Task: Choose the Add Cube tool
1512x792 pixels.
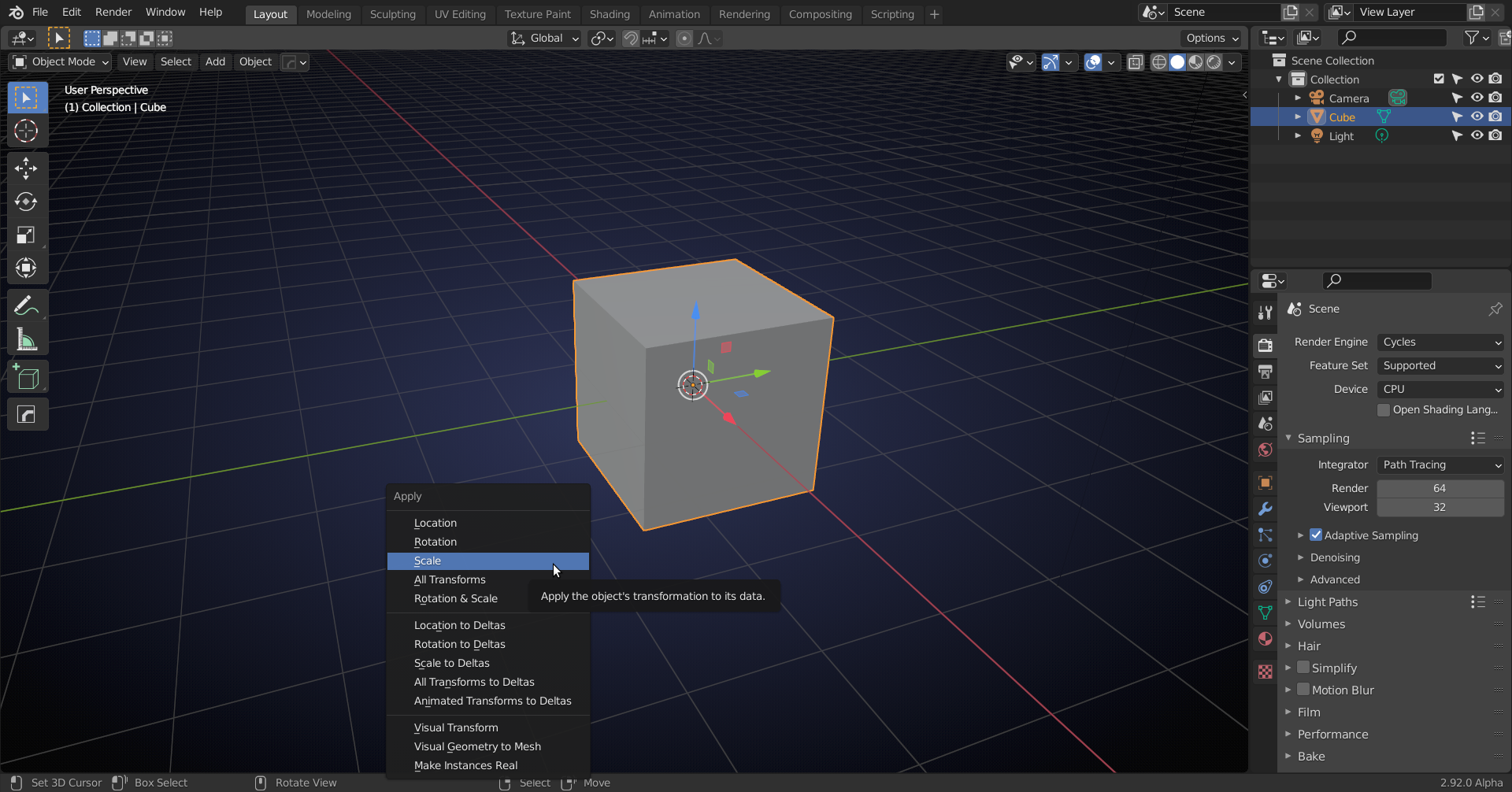Action: (27, 377)
